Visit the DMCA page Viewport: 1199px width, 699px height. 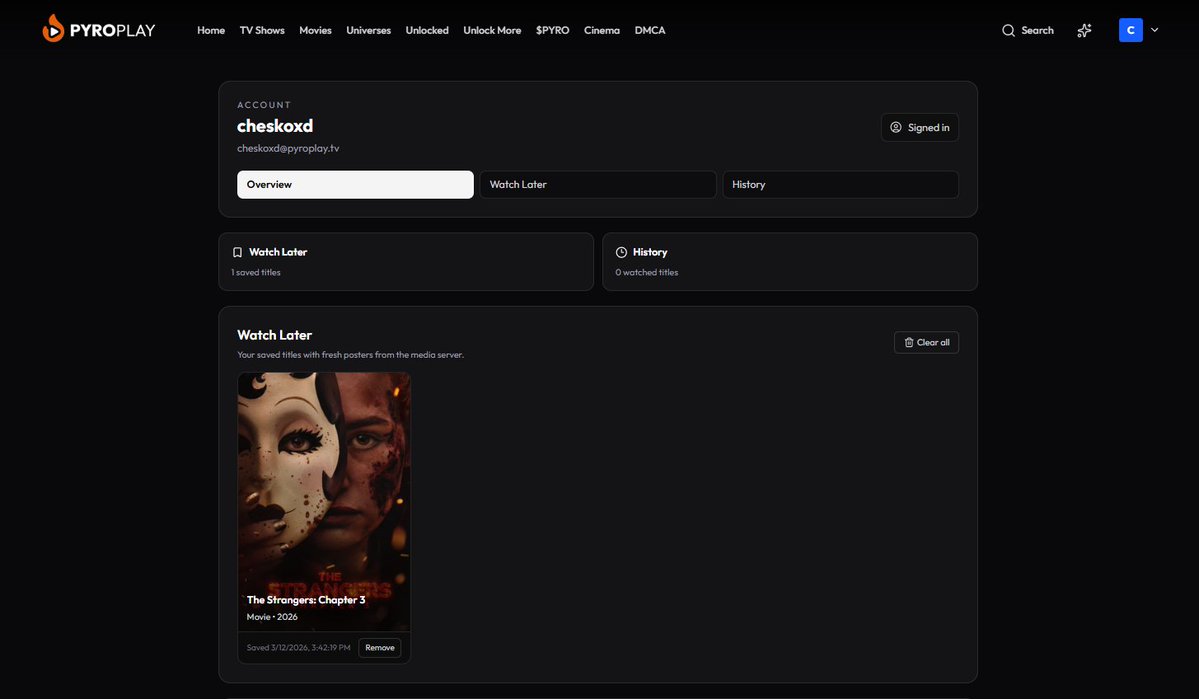[x=649, y=30]
